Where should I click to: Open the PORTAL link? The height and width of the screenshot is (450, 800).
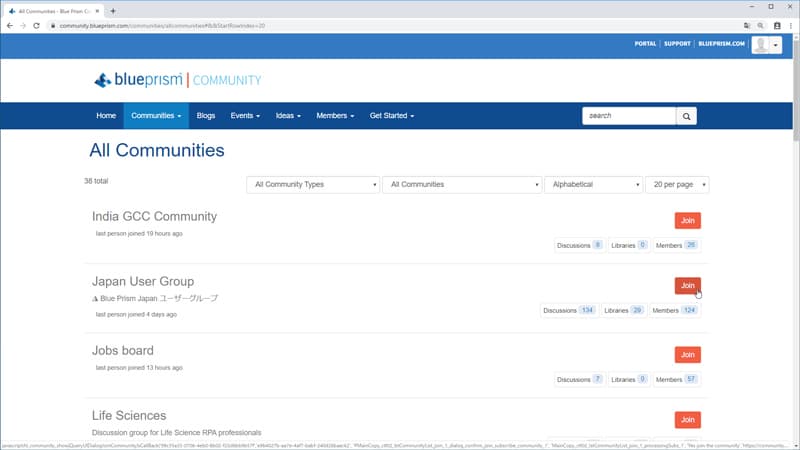[645, 44]
